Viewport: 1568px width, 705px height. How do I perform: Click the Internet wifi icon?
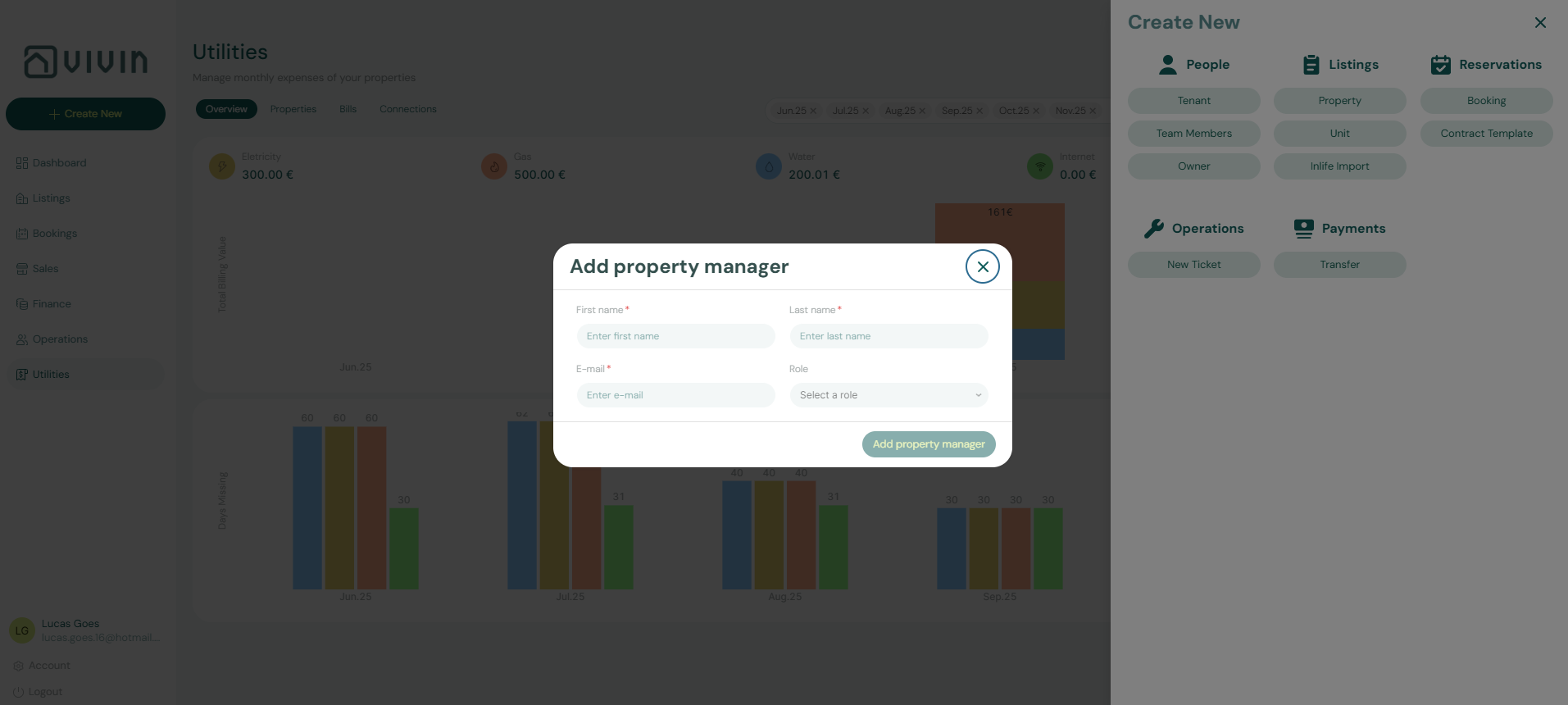1040,166
